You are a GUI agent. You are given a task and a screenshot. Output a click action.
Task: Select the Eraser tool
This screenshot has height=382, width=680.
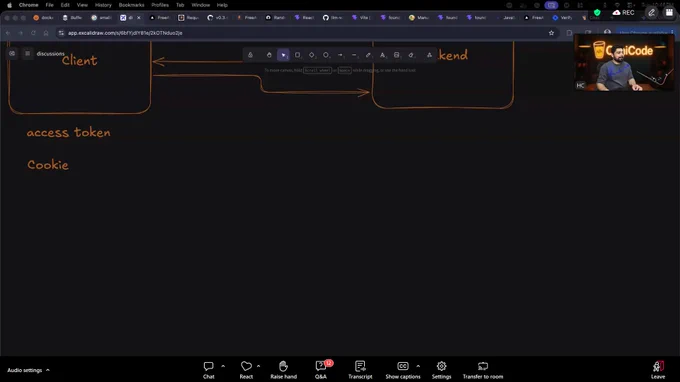point(411,55)
